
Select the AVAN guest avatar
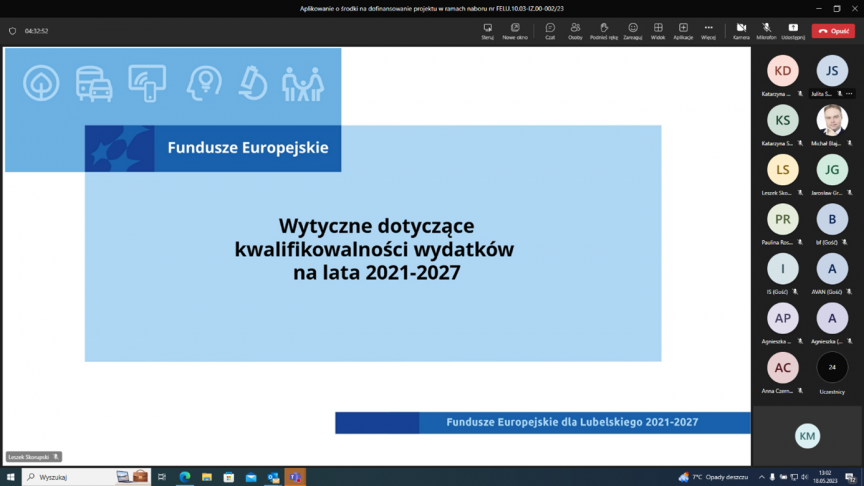tap(832, 269)
